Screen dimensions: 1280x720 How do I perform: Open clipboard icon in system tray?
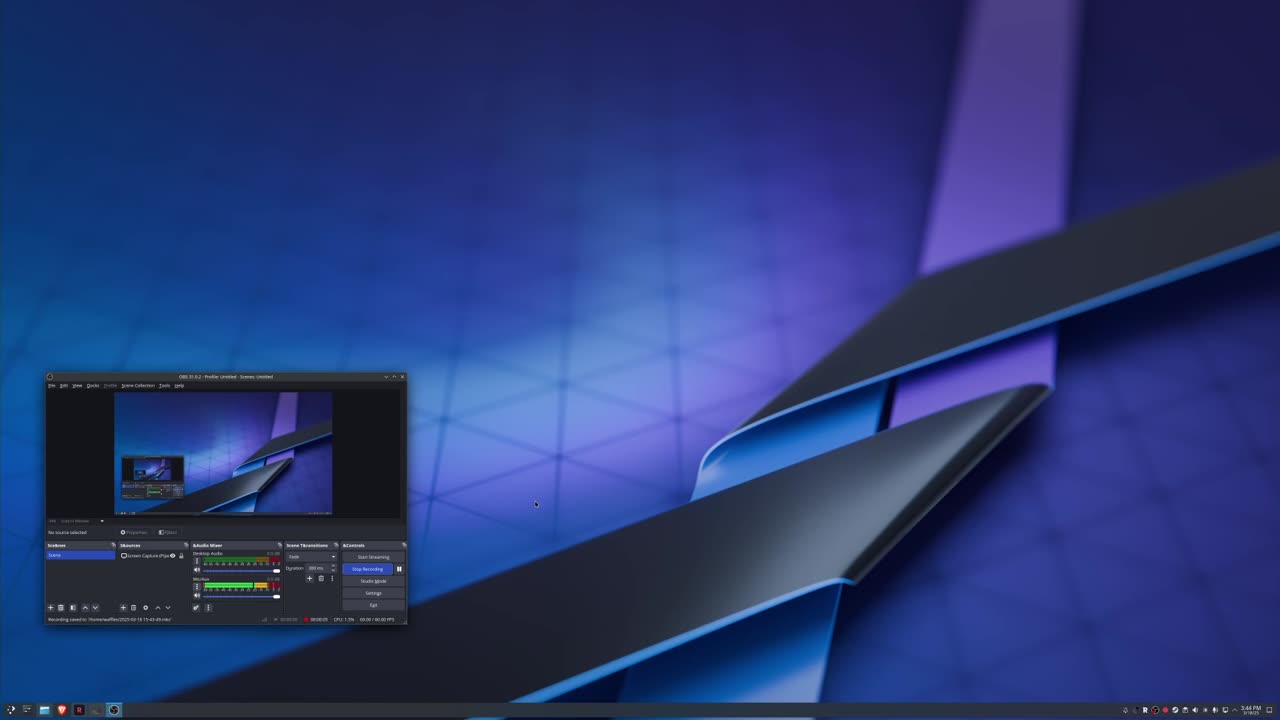pyautogui.click(x=1185, y=710)
